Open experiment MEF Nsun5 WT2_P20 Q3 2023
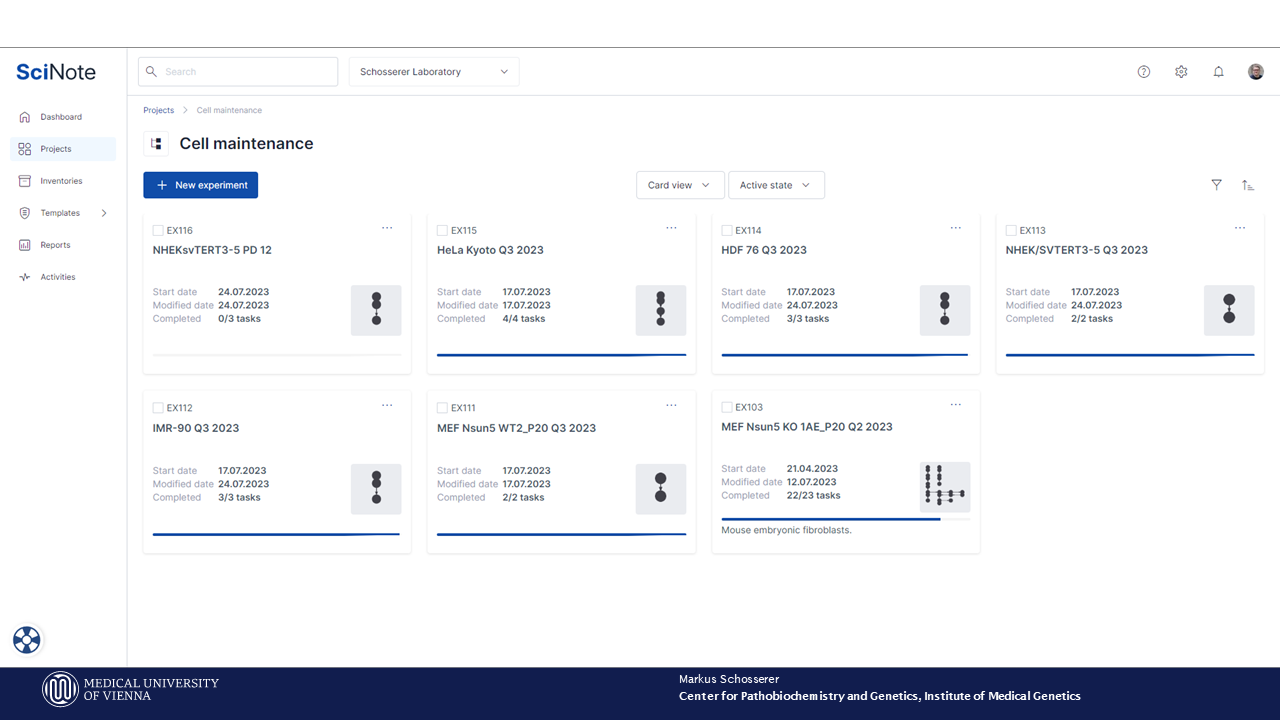This screenshot has height=720, width=1280. coord(516,428)
